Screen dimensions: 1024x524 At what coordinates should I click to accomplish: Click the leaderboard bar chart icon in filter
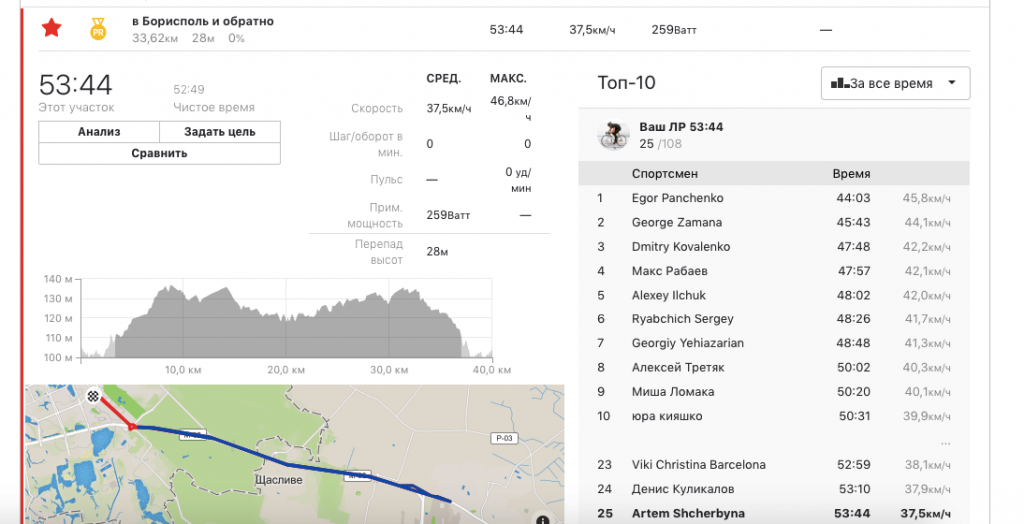tap(838, 84)
